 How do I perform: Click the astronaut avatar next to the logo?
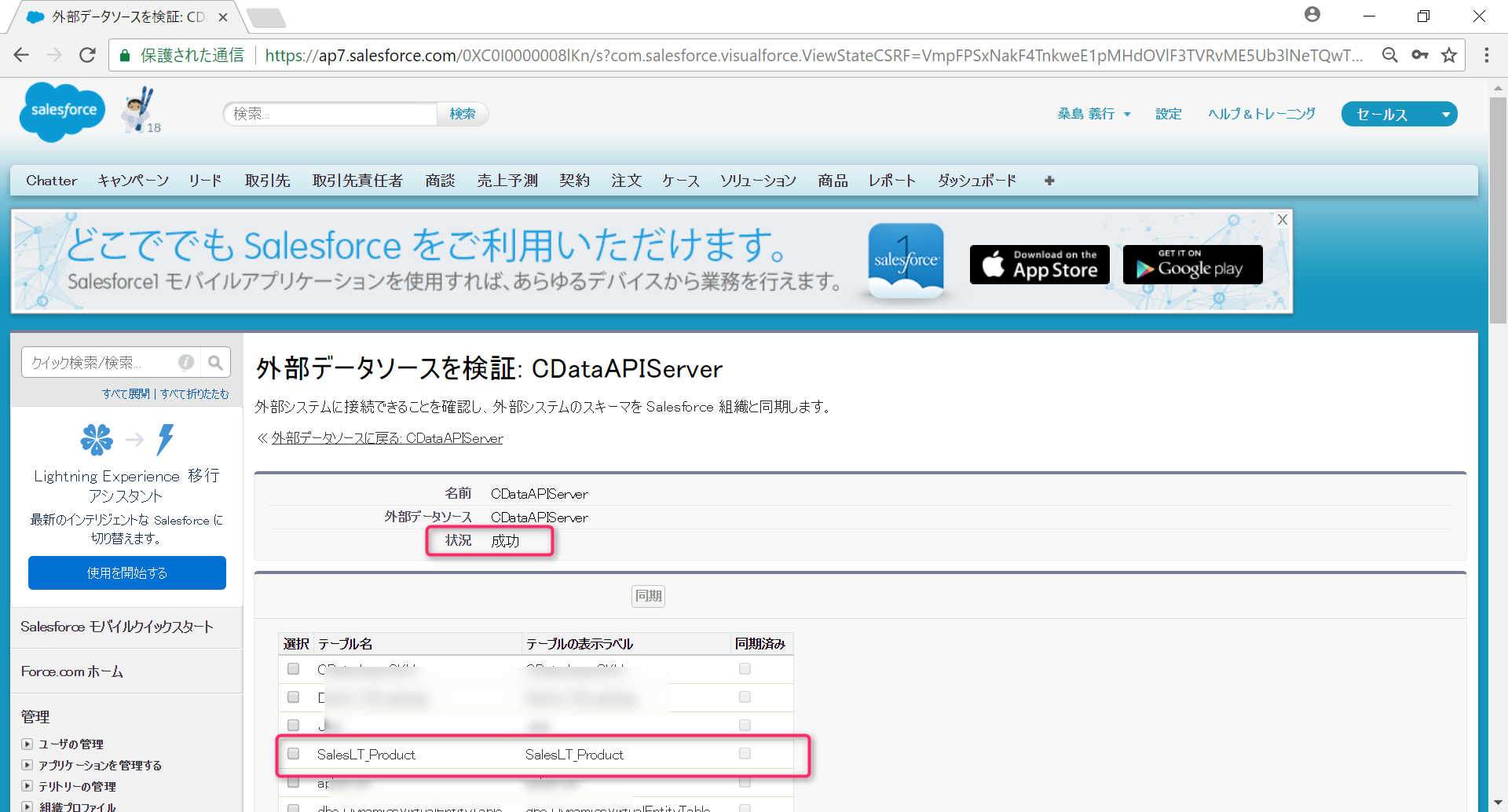tap(135, 110)
